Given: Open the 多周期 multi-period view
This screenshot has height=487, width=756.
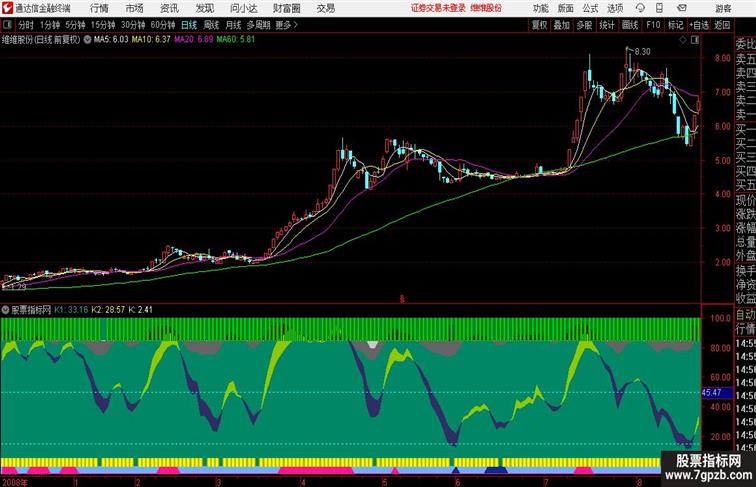Looking at the screenshot, I should point(258,25).
